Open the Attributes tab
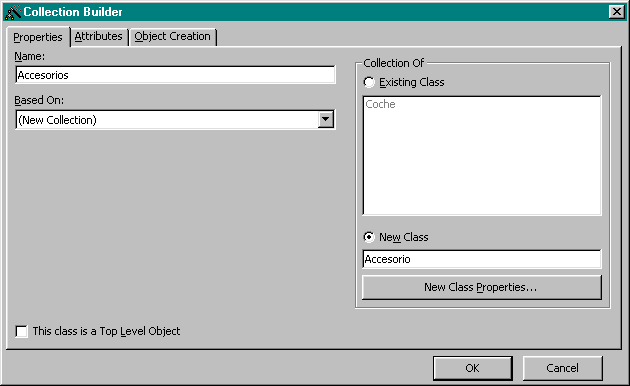Screen dimensions: 630x386 tap(98, 37)
